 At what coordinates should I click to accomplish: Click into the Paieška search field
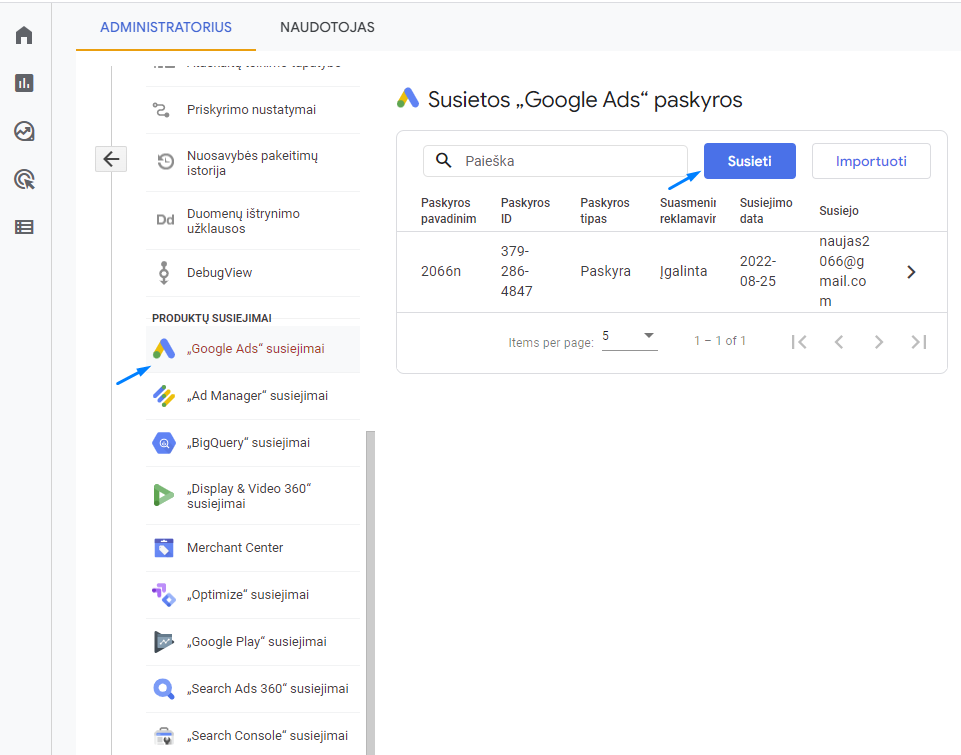[x=555, y=161]
